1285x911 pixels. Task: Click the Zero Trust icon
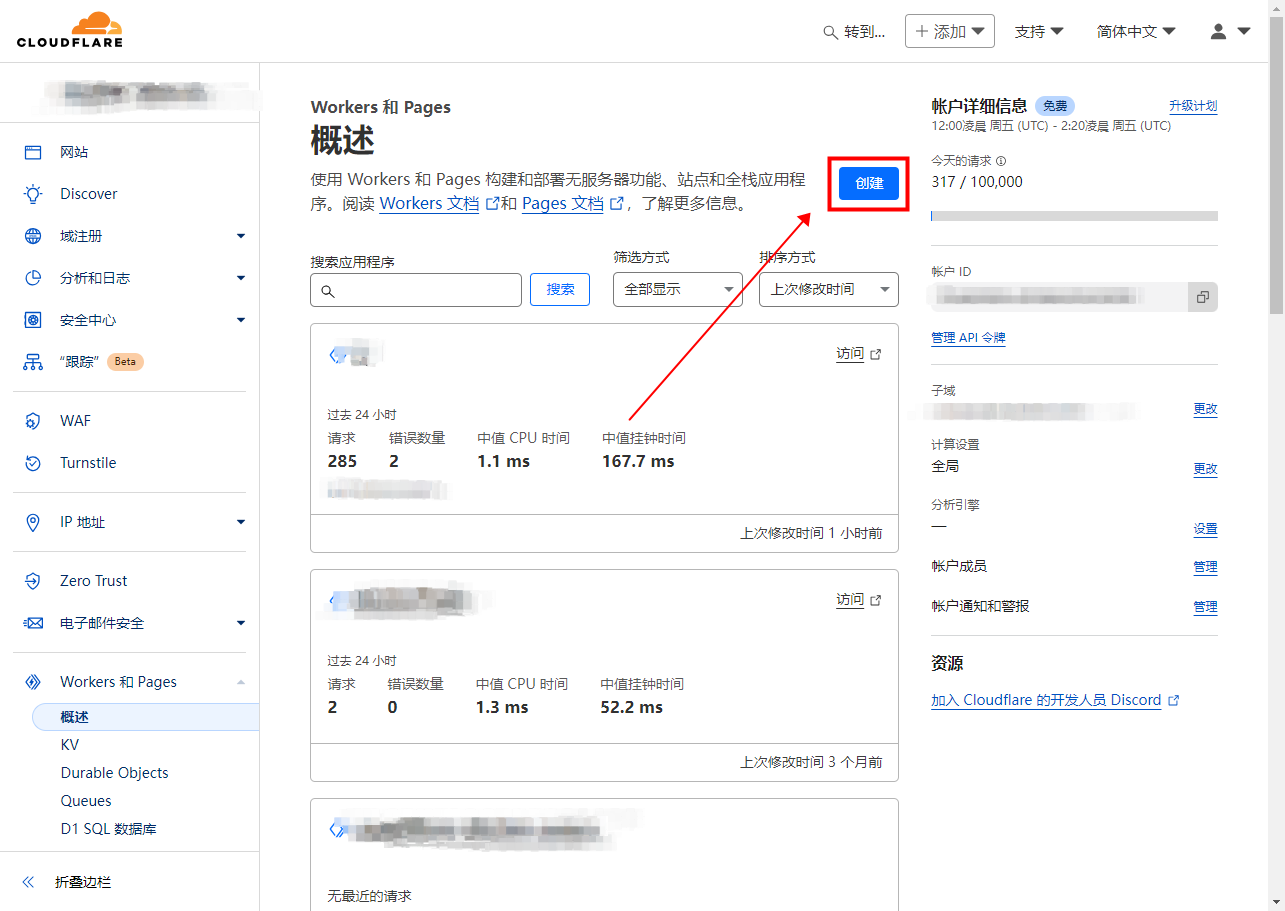click(33, 581)
